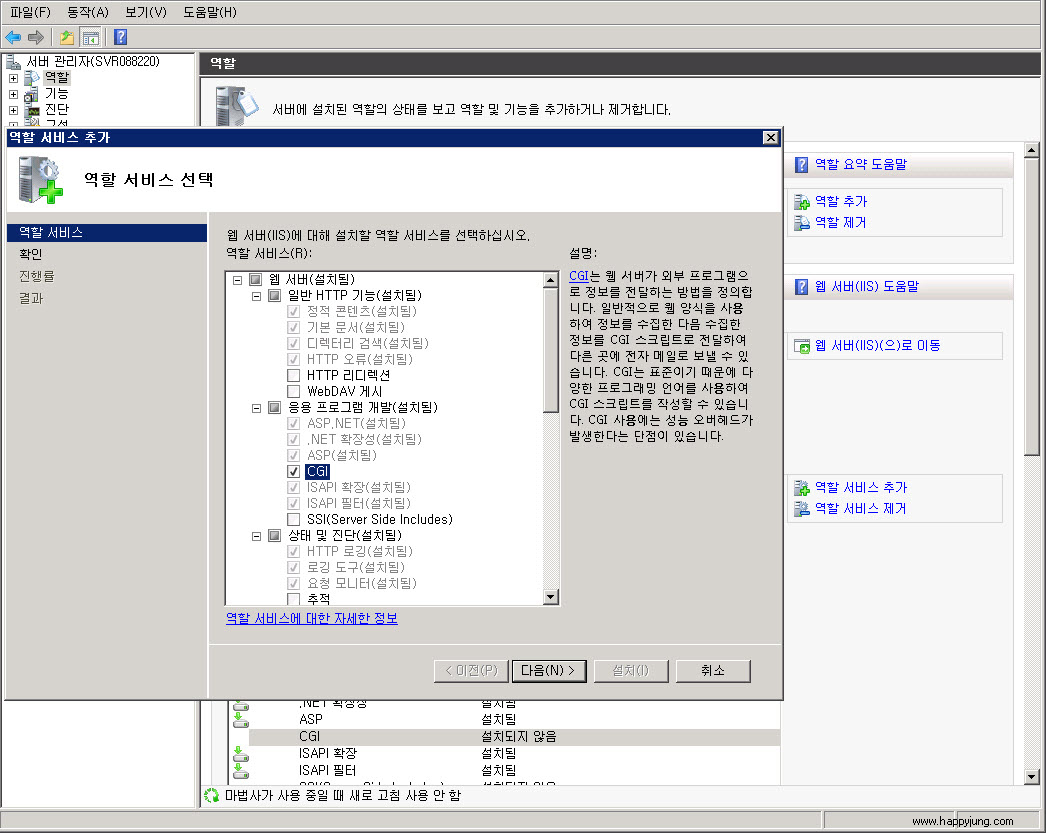
Task: Click the 서버 관리자 root server icon
Action: [13, 62]
